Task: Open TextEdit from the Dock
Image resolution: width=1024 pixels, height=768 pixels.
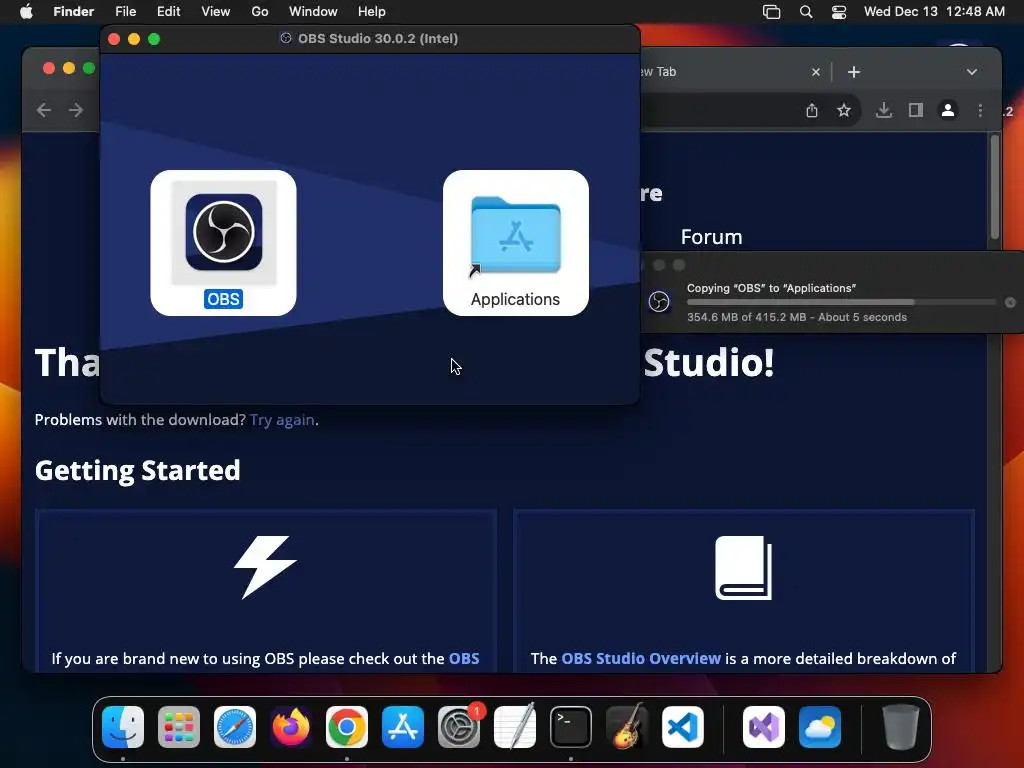Action: click(515, 727)
